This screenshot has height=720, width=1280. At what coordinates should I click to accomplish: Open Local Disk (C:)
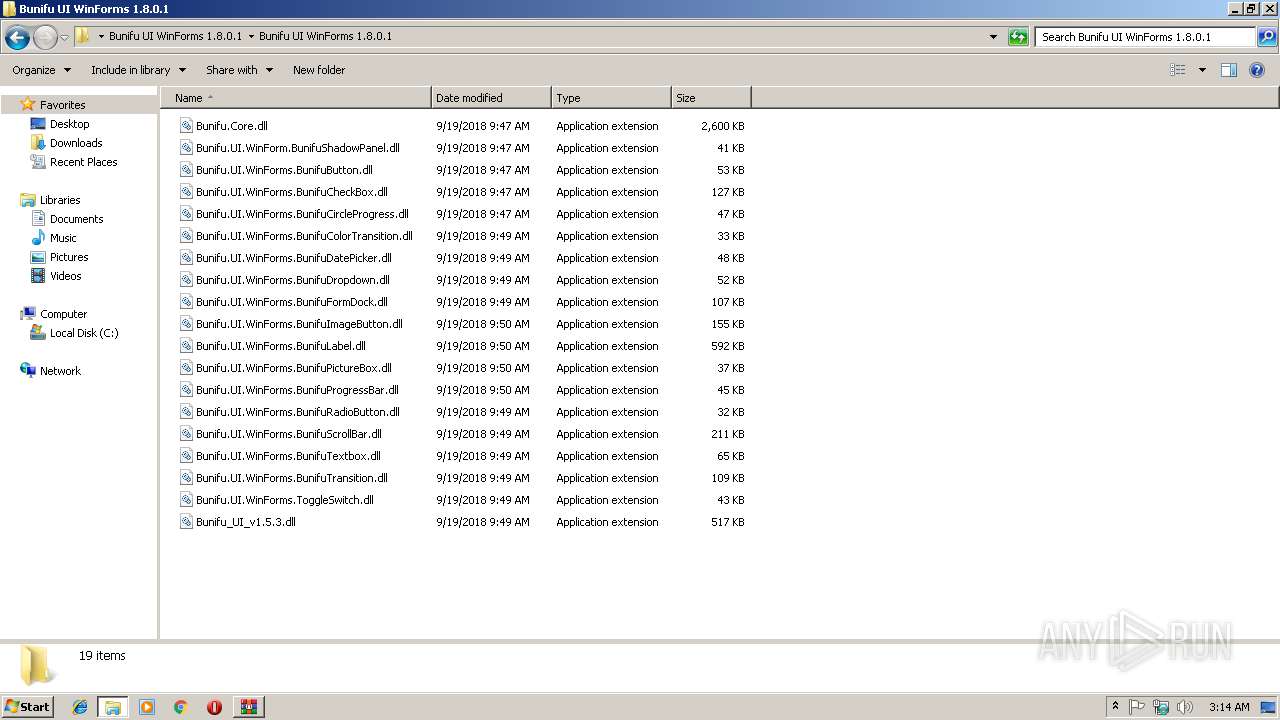tap(84, 333)
